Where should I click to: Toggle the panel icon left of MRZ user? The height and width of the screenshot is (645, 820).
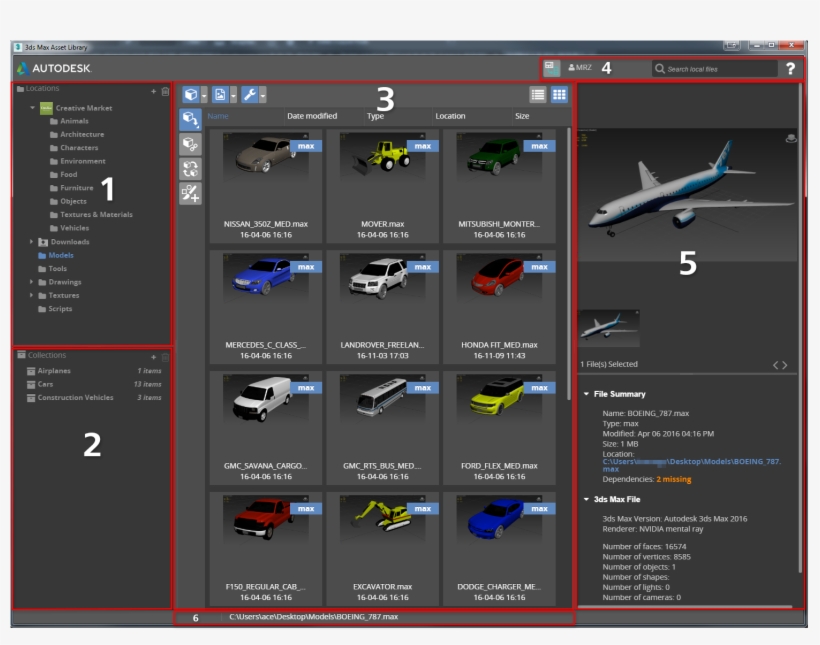(552, 68)
